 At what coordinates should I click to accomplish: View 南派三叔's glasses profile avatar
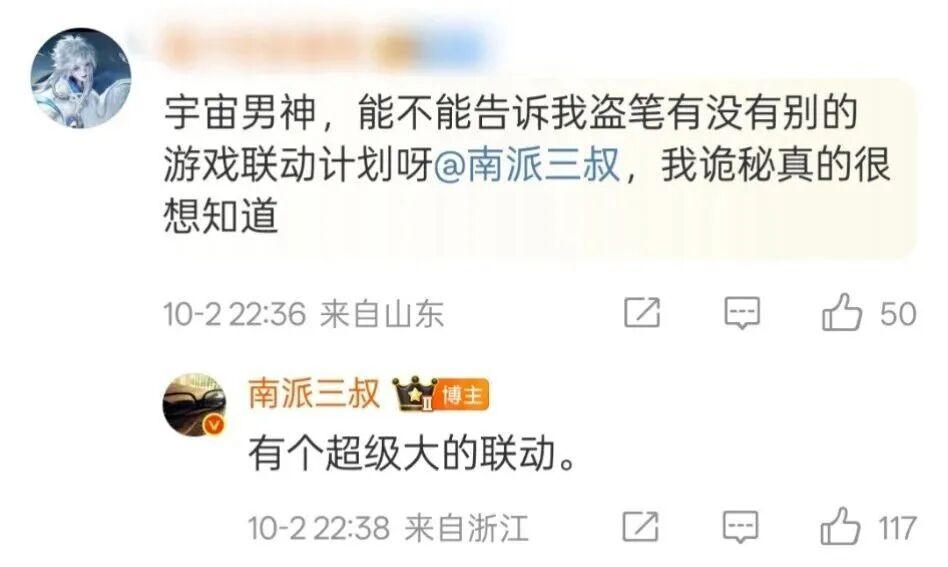click(194, 404)
